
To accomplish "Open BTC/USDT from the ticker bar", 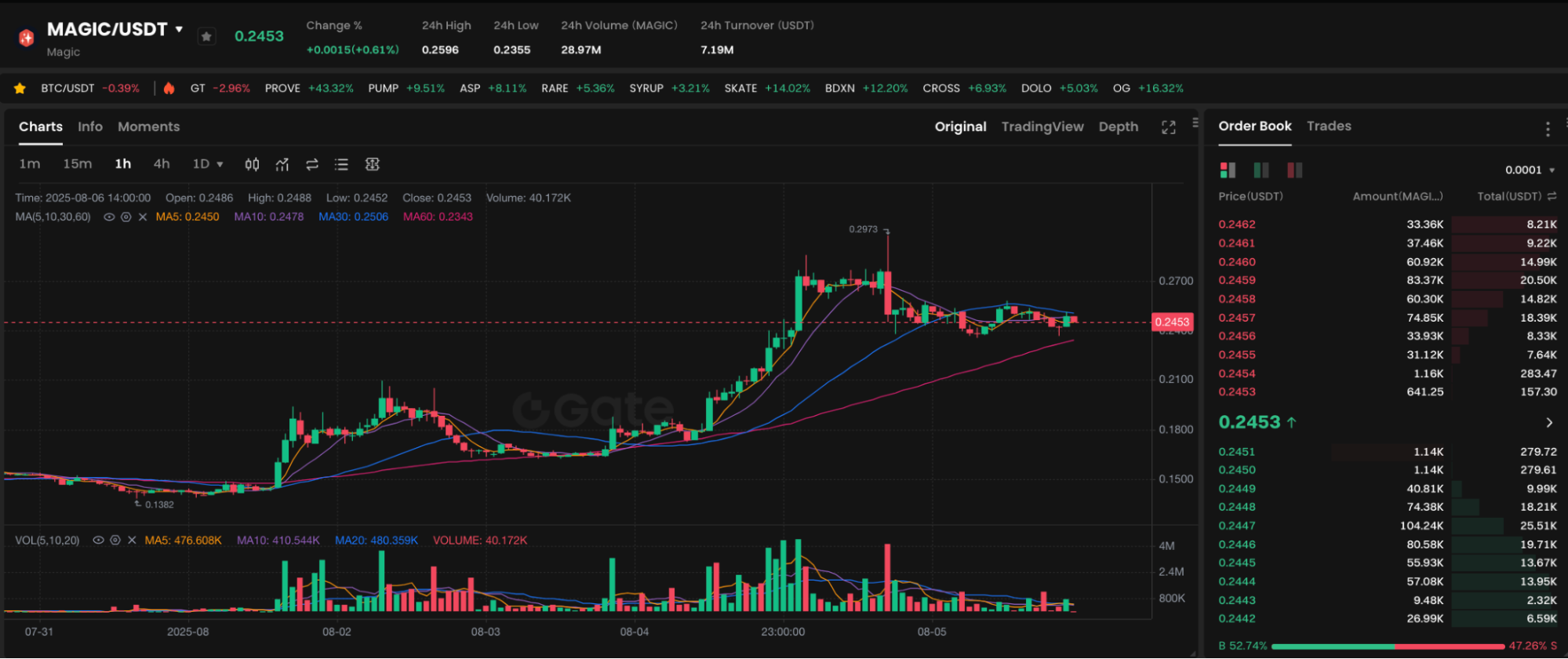I will 90,88.
